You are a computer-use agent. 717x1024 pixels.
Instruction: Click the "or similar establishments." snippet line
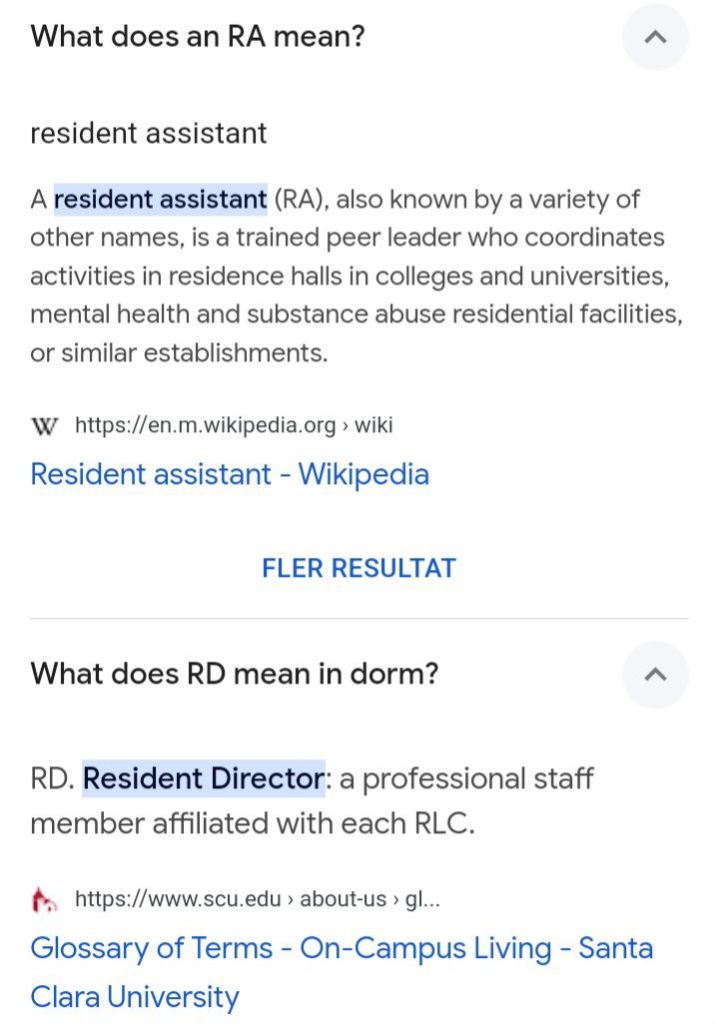178,353
